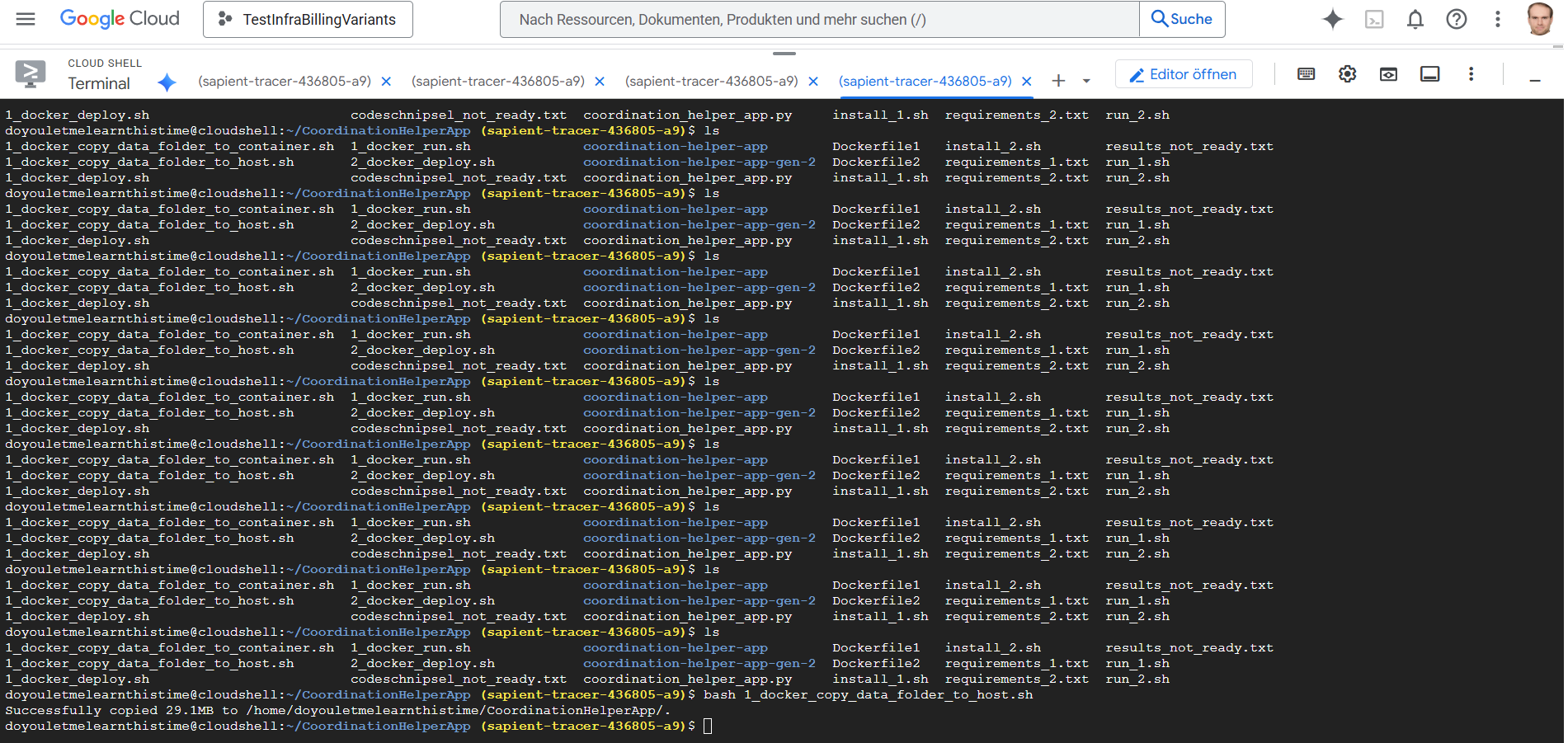Open Gemini AI assistant sparkle icon in header
The width and height of the screenshot is (1568, 743).
[x=1333, y=19]
